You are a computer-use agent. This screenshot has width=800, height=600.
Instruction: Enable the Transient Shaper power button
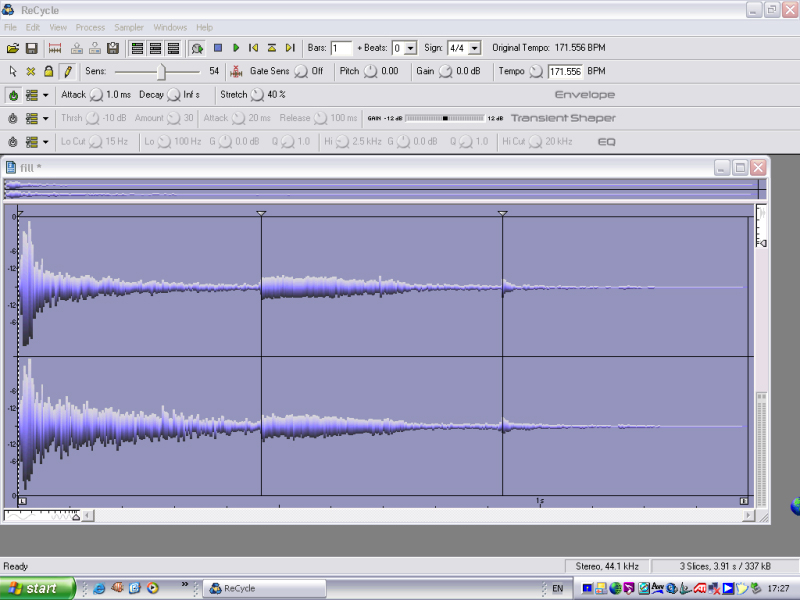[x=13, y=118]
